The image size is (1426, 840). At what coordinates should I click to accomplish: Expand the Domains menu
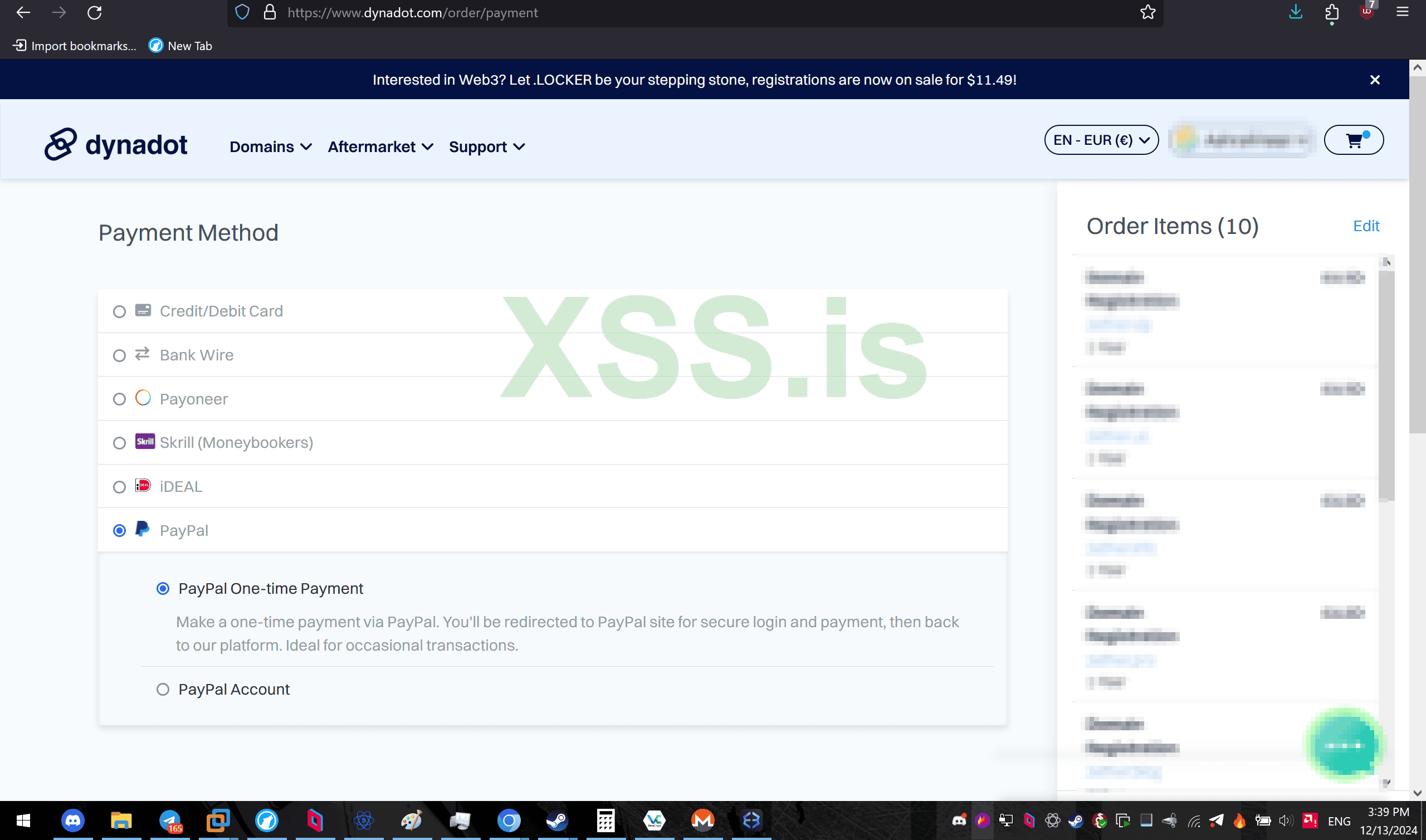coord(270,147)
